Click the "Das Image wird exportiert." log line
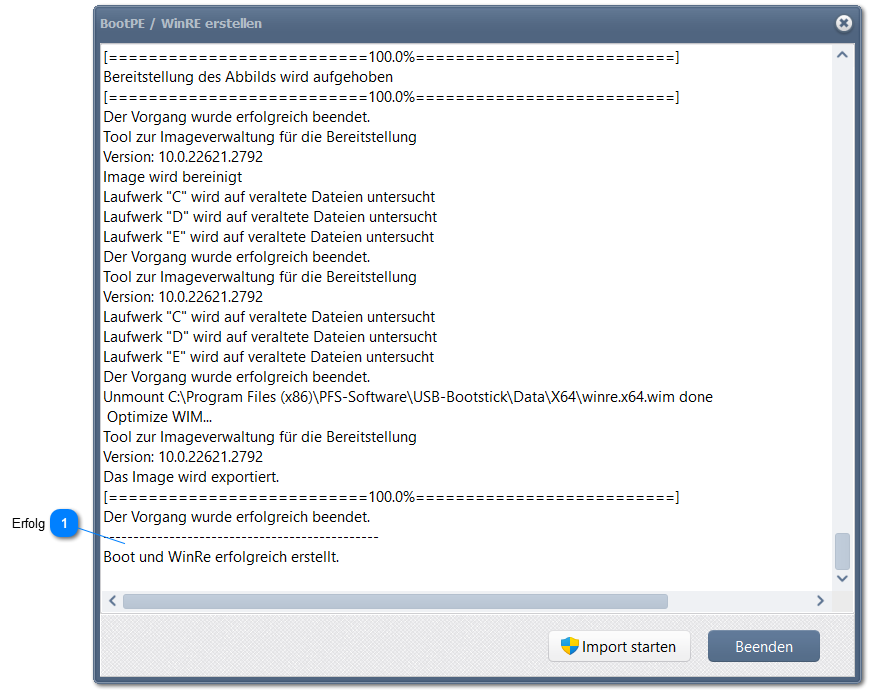The image size is (871, 693). (191, 477)
